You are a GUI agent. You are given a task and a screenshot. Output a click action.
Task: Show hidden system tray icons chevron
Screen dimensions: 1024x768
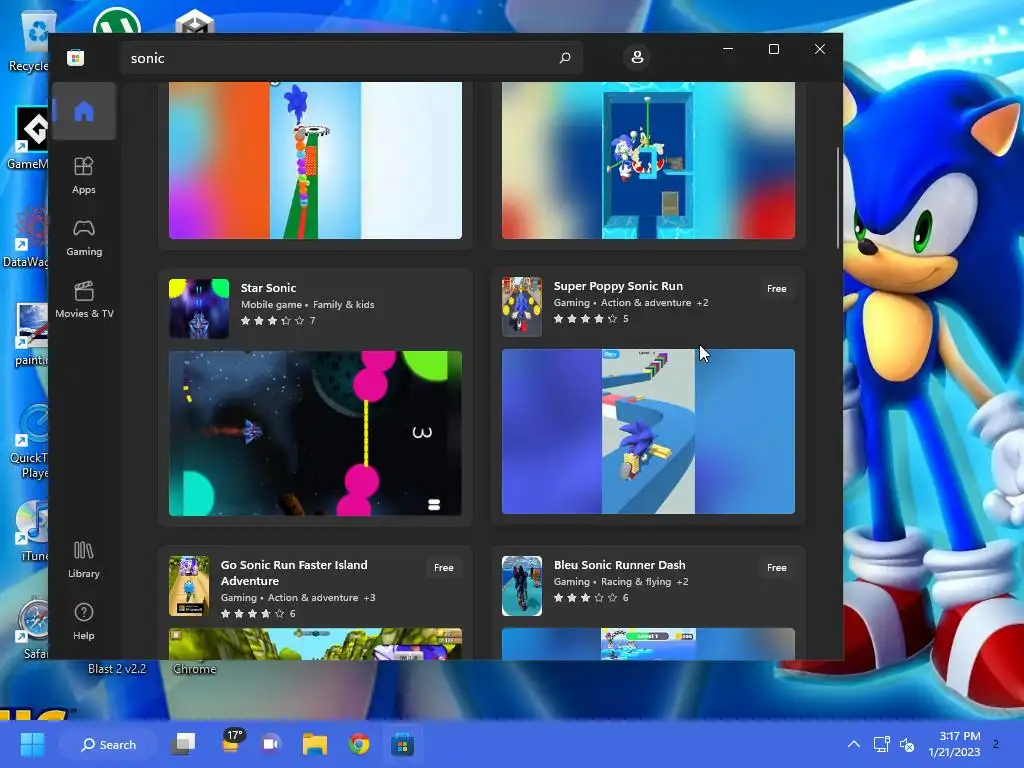tap(854, 744)
